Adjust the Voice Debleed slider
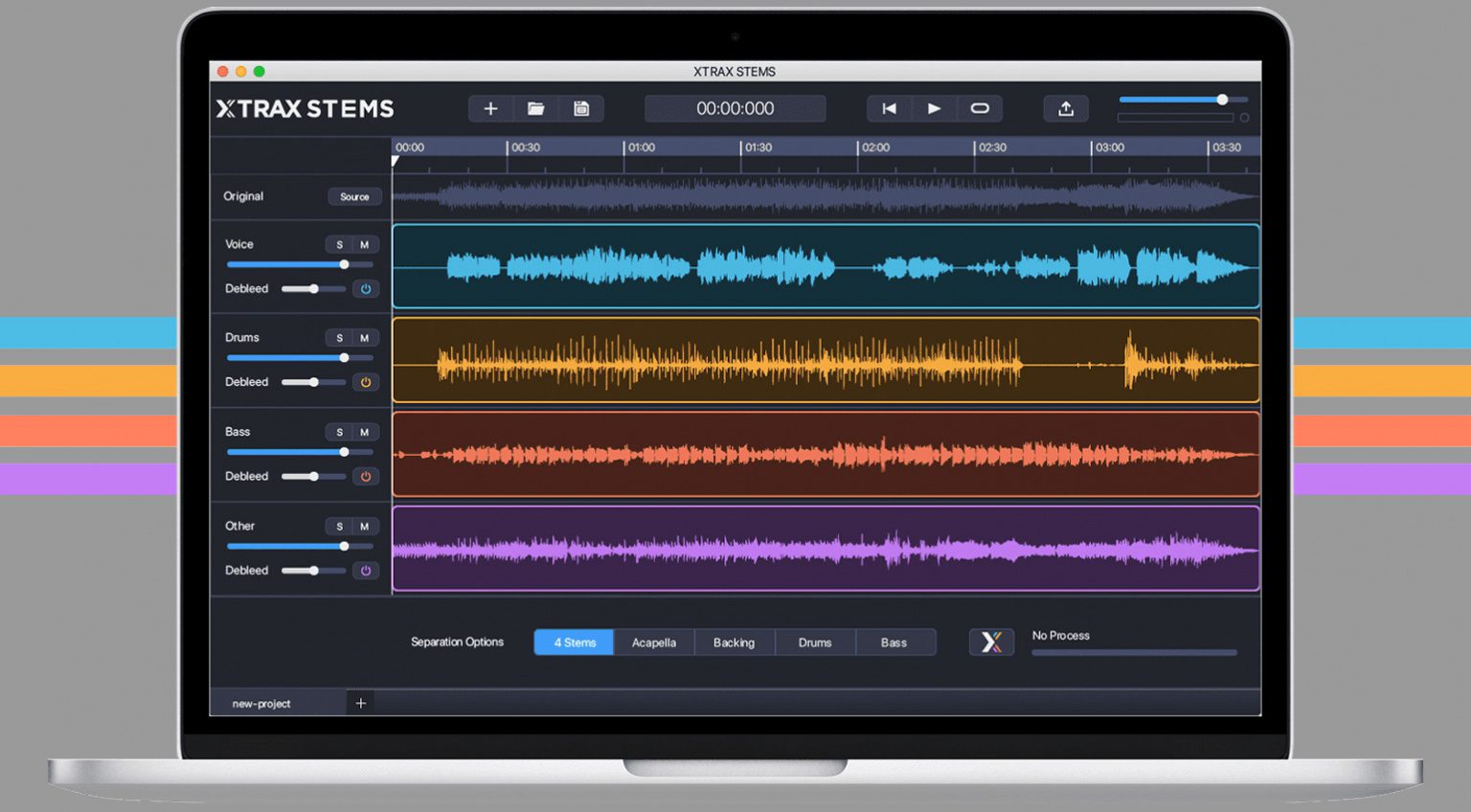Viewport: 1471px width, 812px height. point(313,288)
